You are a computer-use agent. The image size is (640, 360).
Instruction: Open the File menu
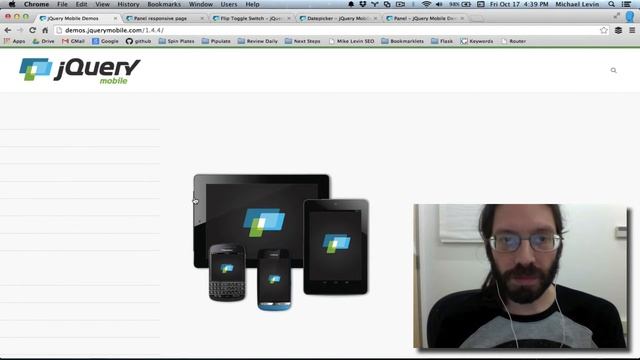(62, 4)
